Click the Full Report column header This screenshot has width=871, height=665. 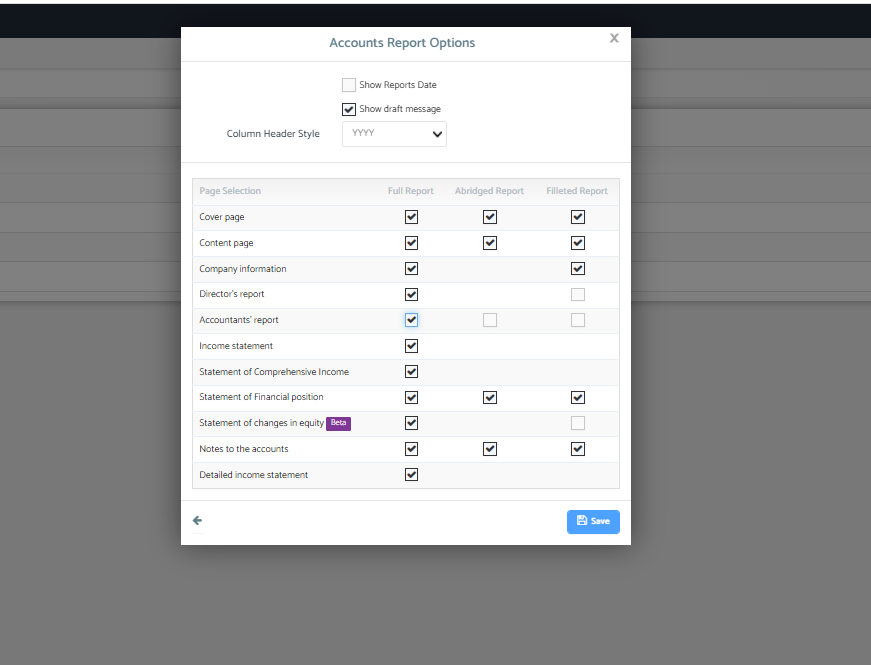point(411,191)
